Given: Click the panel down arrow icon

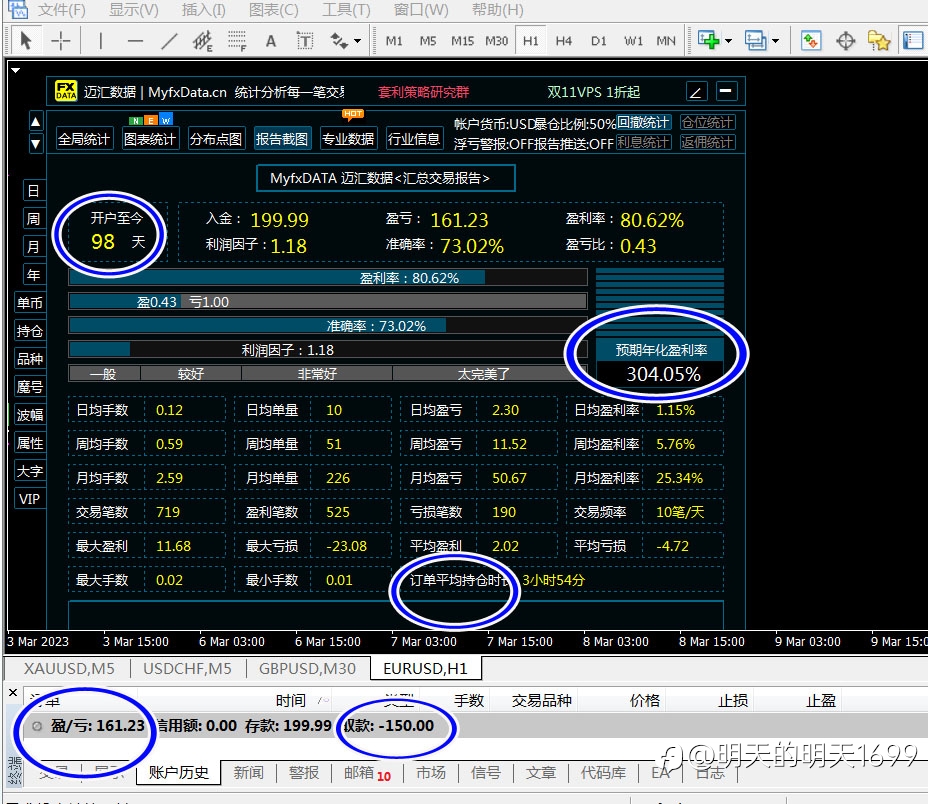Looking at the screenshot, I should [36, 144].
